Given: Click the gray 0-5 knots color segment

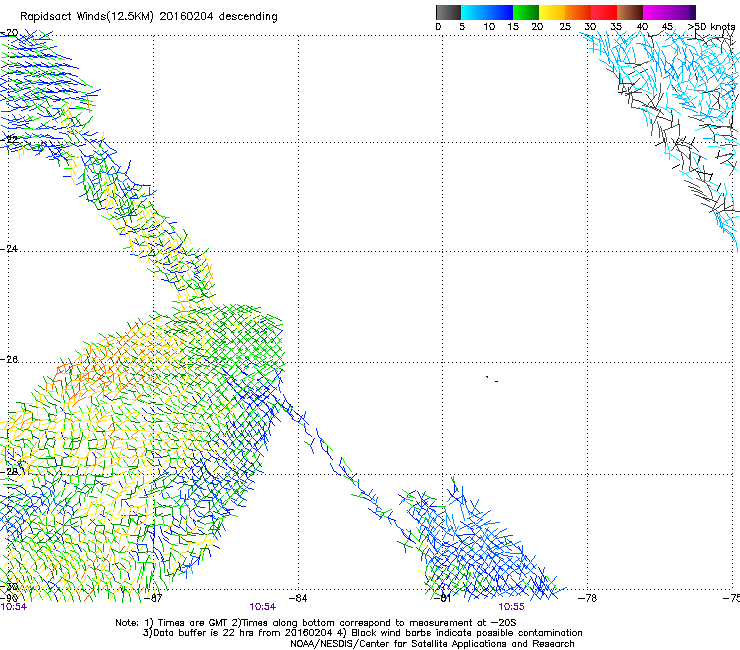Looking at the screenshot, I should click(x=448, y=12).
